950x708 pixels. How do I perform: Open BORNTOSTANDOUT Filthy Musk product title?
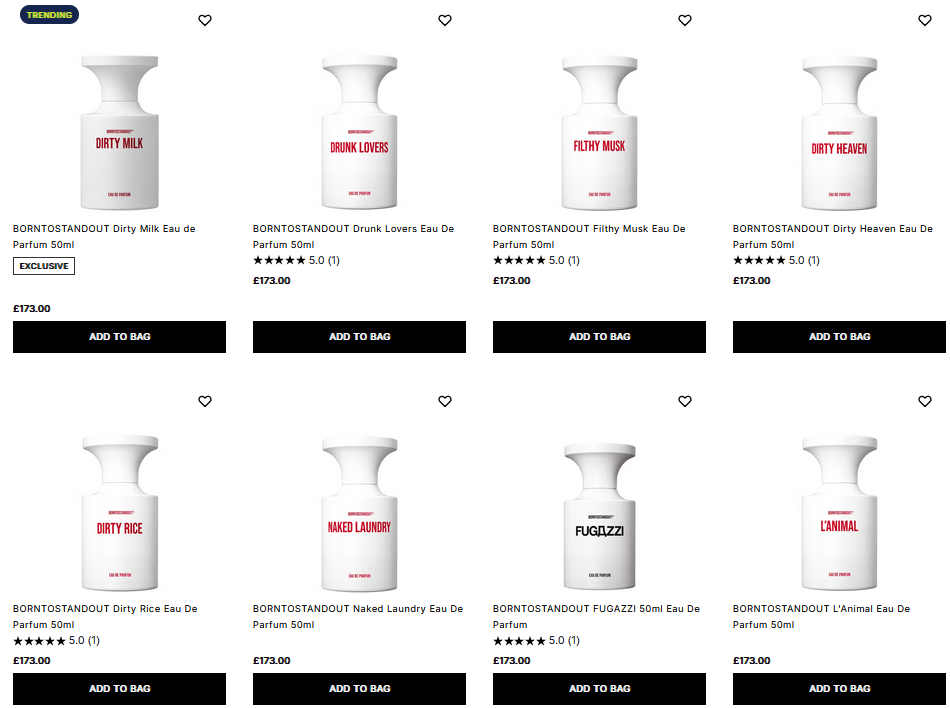pyautogui.click(x=588, y=236)
